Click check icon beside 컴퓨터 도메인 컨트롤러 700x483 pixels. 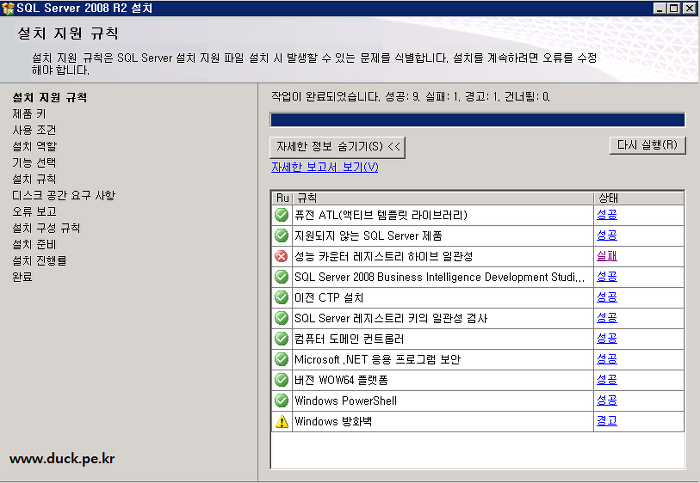click(x=281, y=338)
